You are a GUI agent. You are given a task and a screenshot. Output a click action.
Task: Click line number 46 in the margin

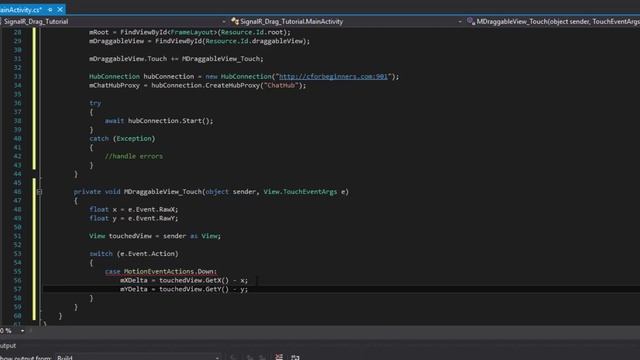(17, 191)
